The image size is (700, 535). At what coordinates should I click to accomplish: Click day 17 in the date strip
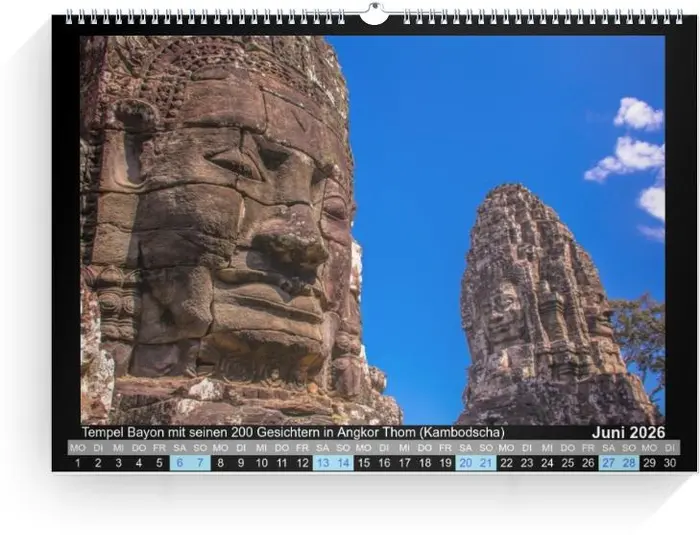click(x=404, y=463)
